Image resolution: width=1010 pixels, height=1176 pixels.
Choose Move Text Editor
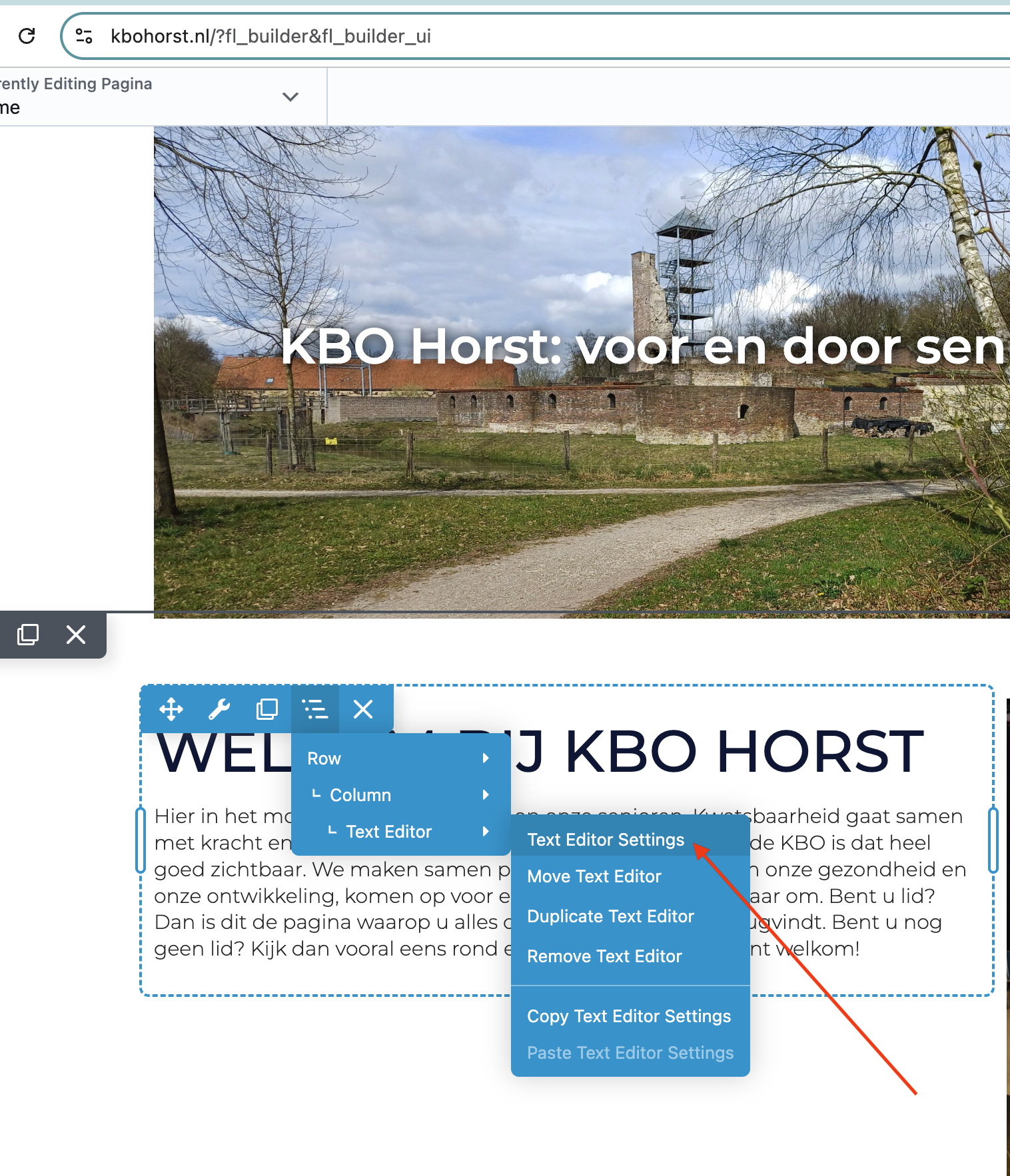[x=630, y=876]
